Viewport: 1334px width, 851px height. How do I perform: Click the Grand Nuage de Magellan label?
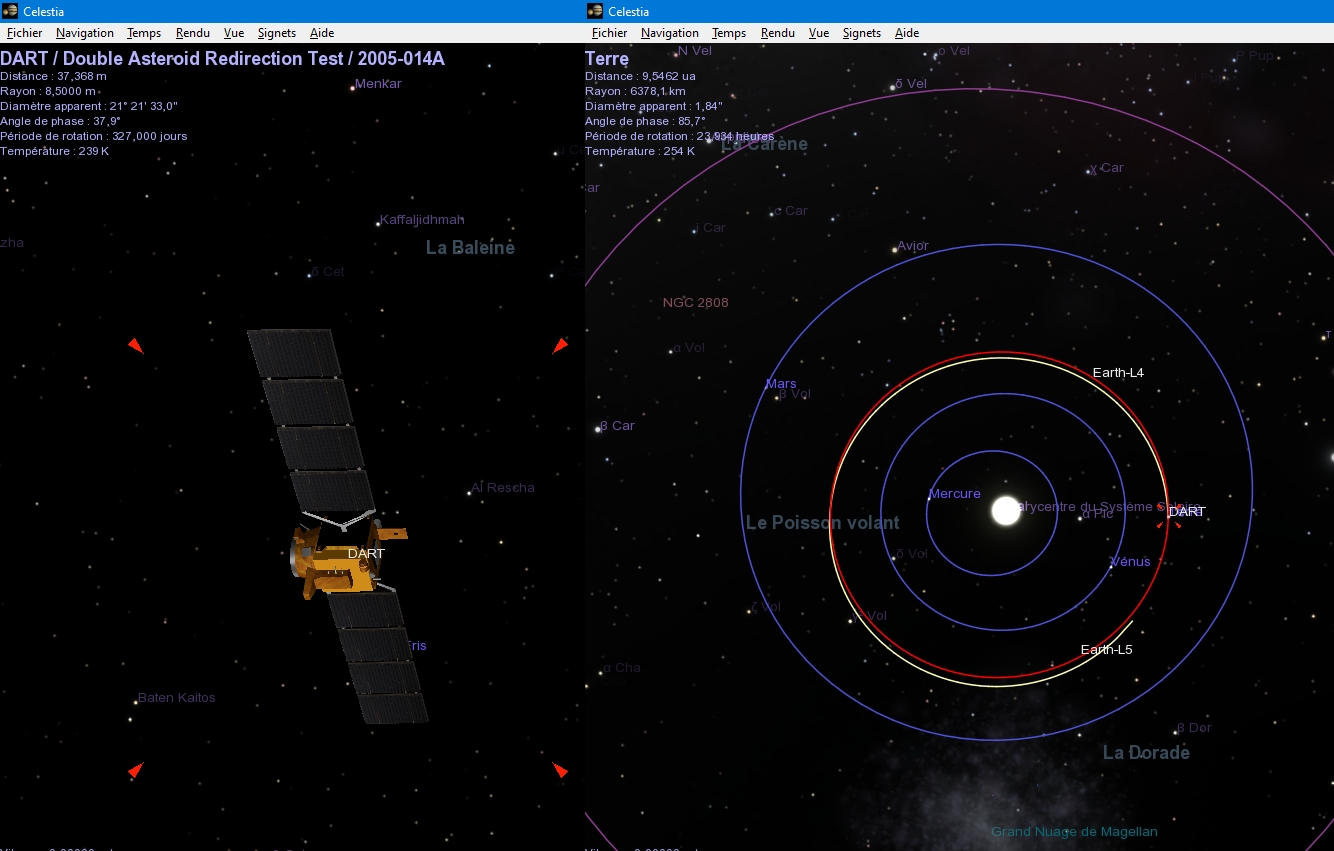coord(1074,832)
